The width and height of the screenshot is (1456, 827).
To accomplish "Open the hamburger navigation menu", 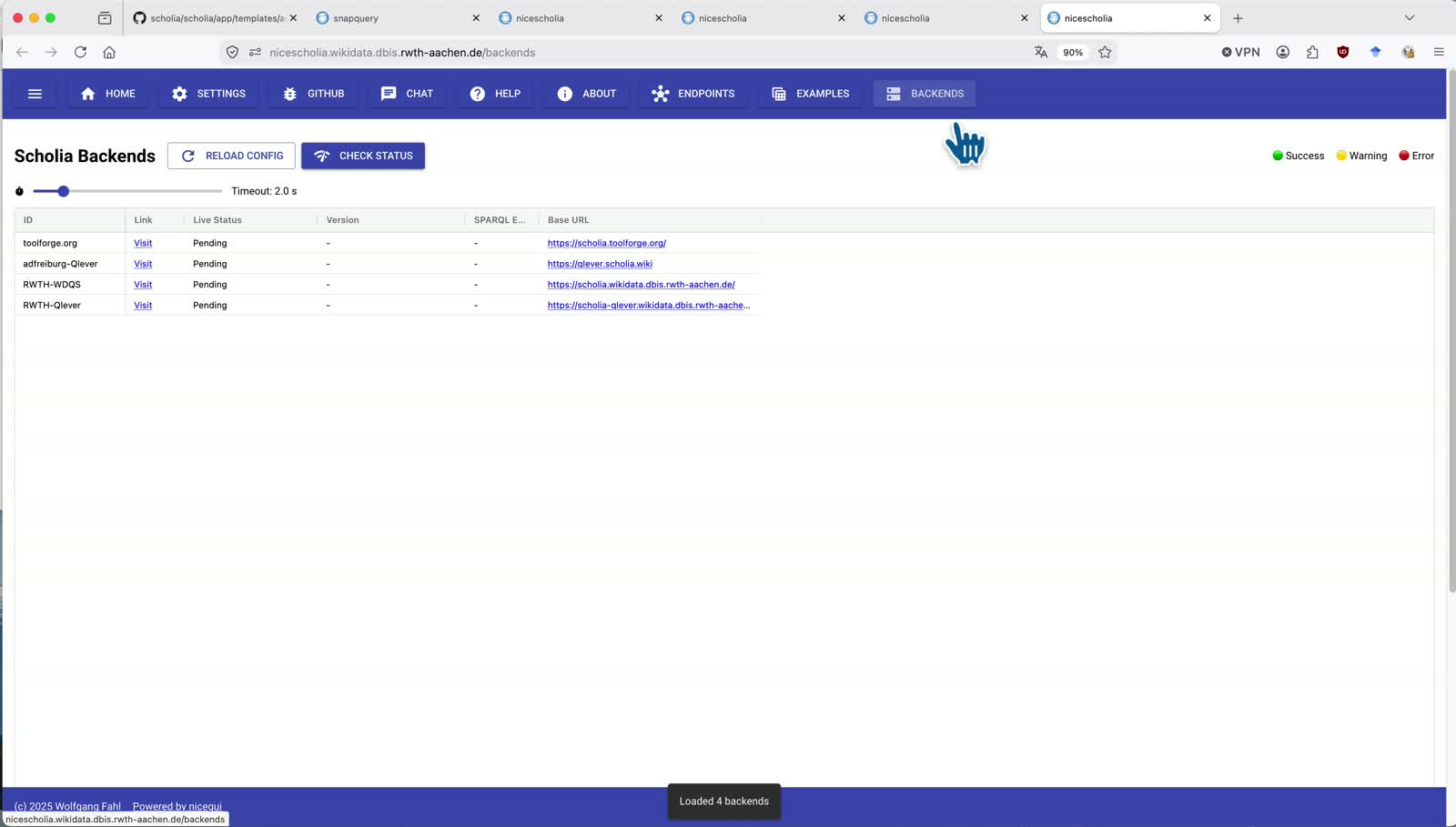I will tap(35, 94).
